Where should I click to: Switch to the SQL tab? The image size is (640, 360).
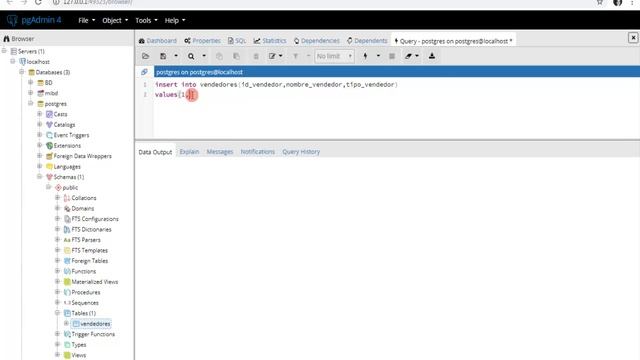click(237, 40)
